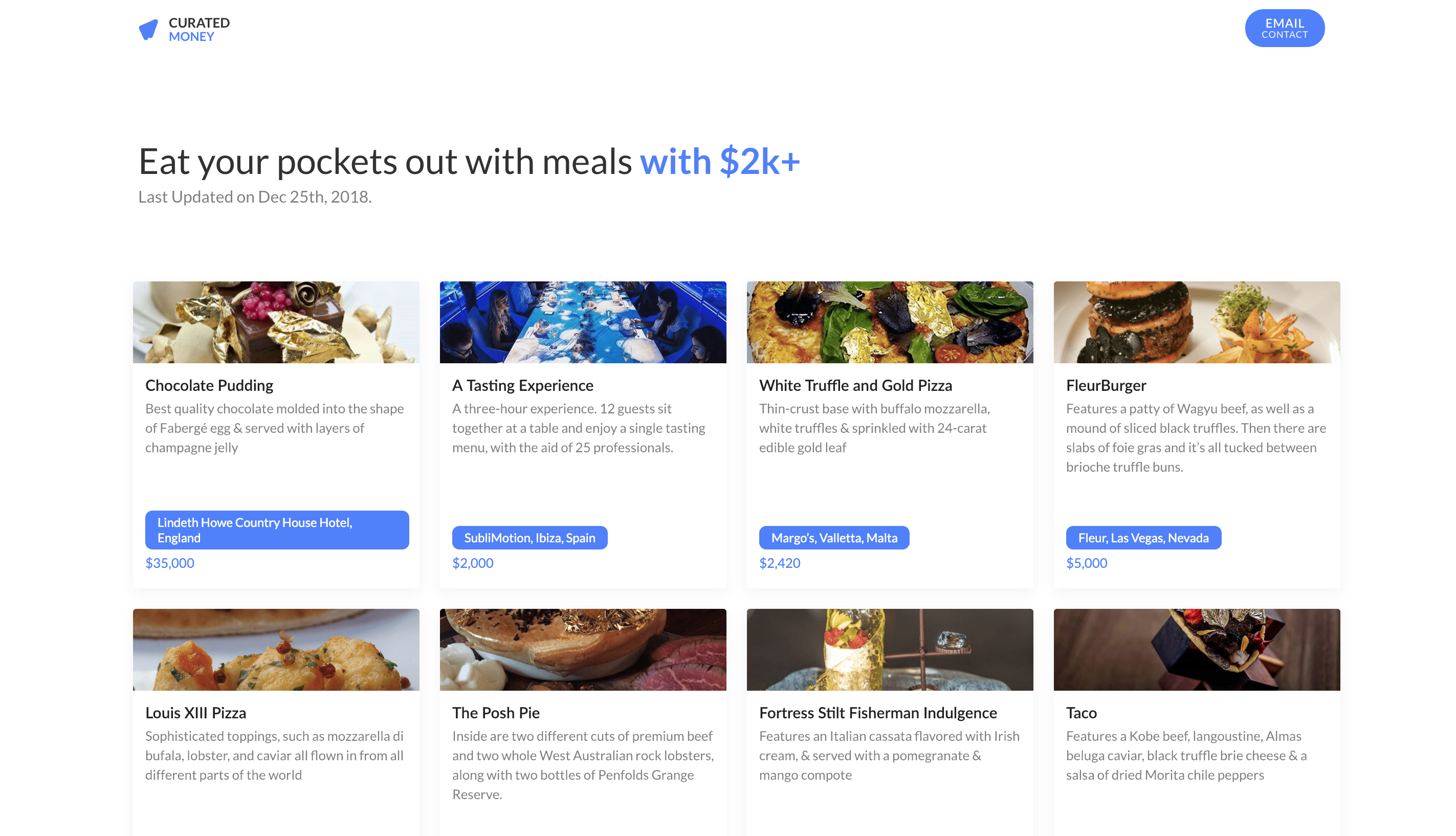Click the Curated Money logo icon
The height and width of the screenshot is (836, 1456).
149,29
